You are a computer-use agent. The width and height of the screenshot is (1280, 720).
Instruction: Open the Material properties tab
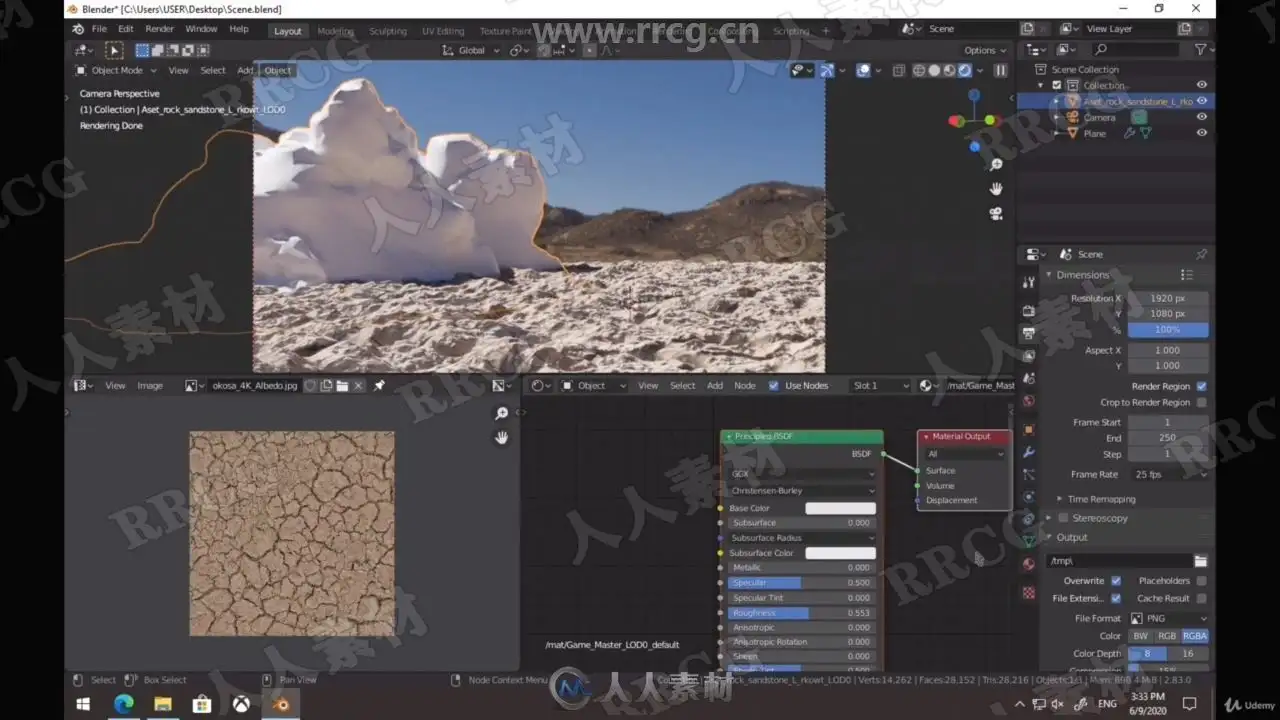[x=1029, y=565]
